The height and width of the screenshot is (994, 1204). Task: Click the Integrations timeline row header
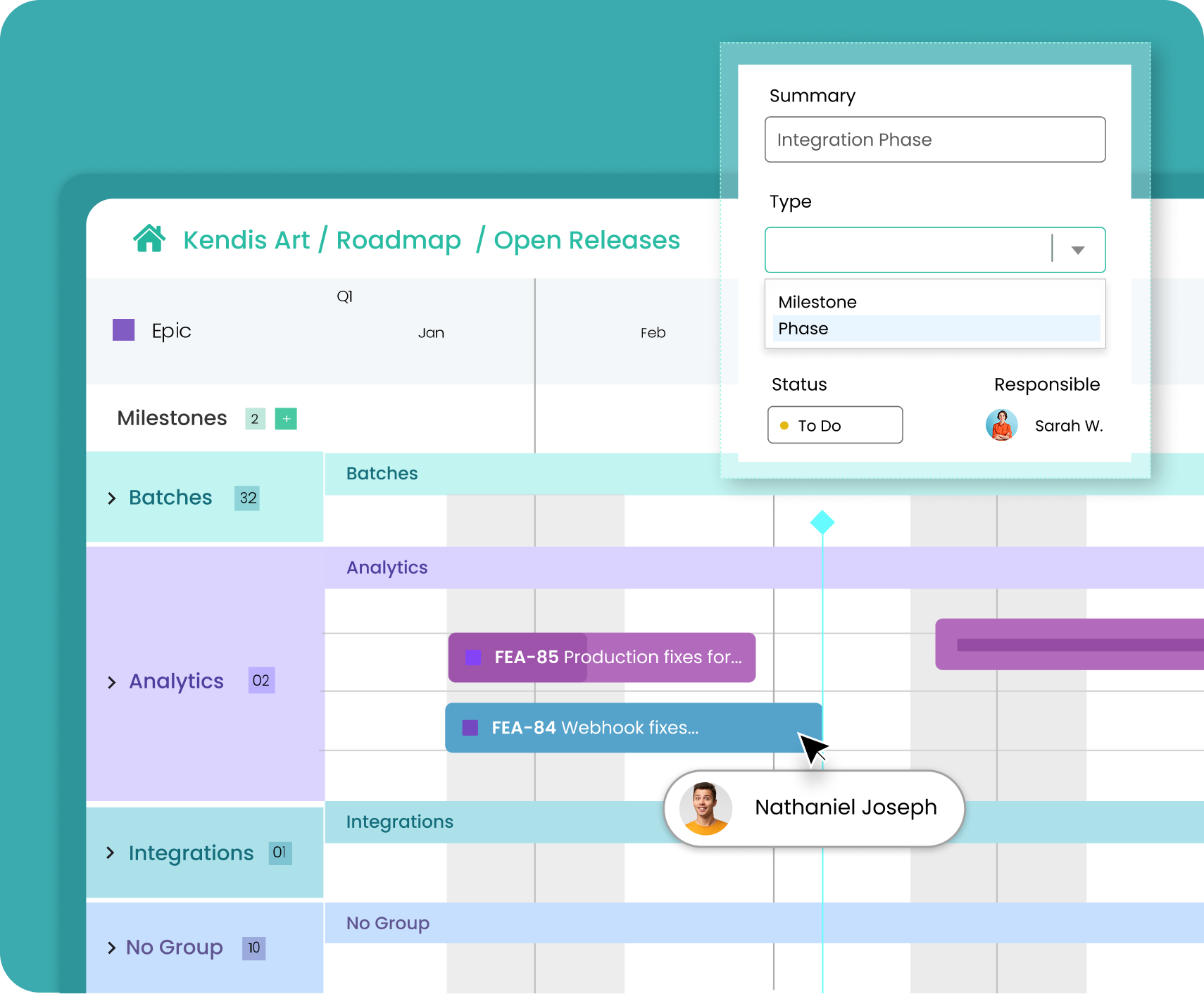point(764,822)
